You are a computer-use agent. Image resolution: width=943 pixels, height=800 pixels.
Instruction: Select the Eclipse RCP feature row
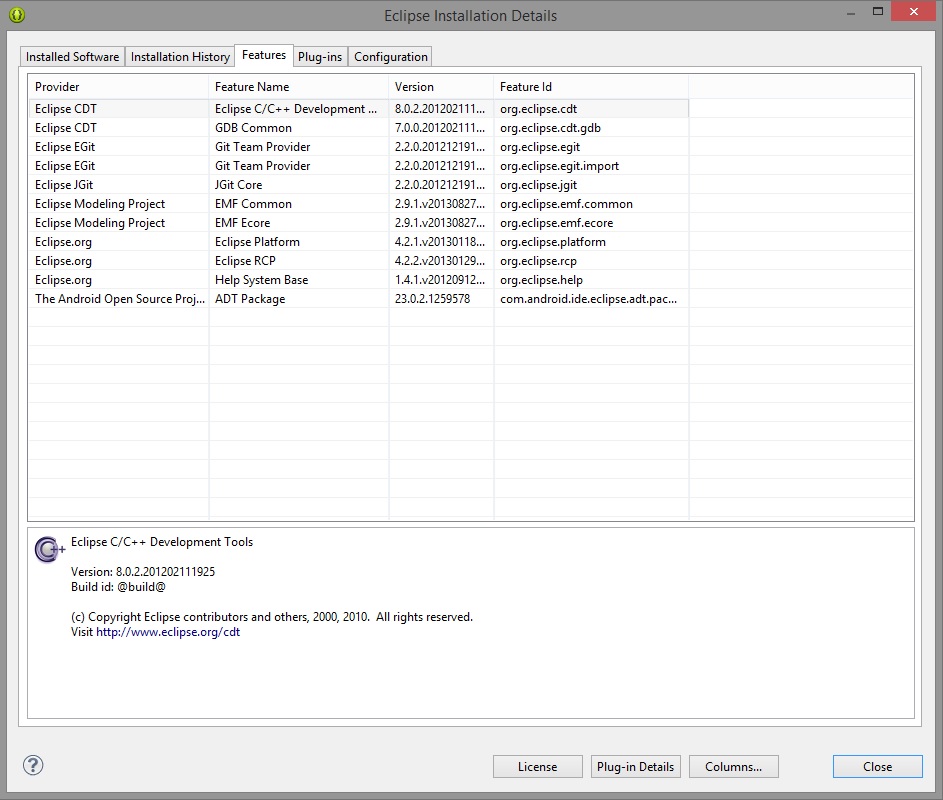tap(358, 261)
